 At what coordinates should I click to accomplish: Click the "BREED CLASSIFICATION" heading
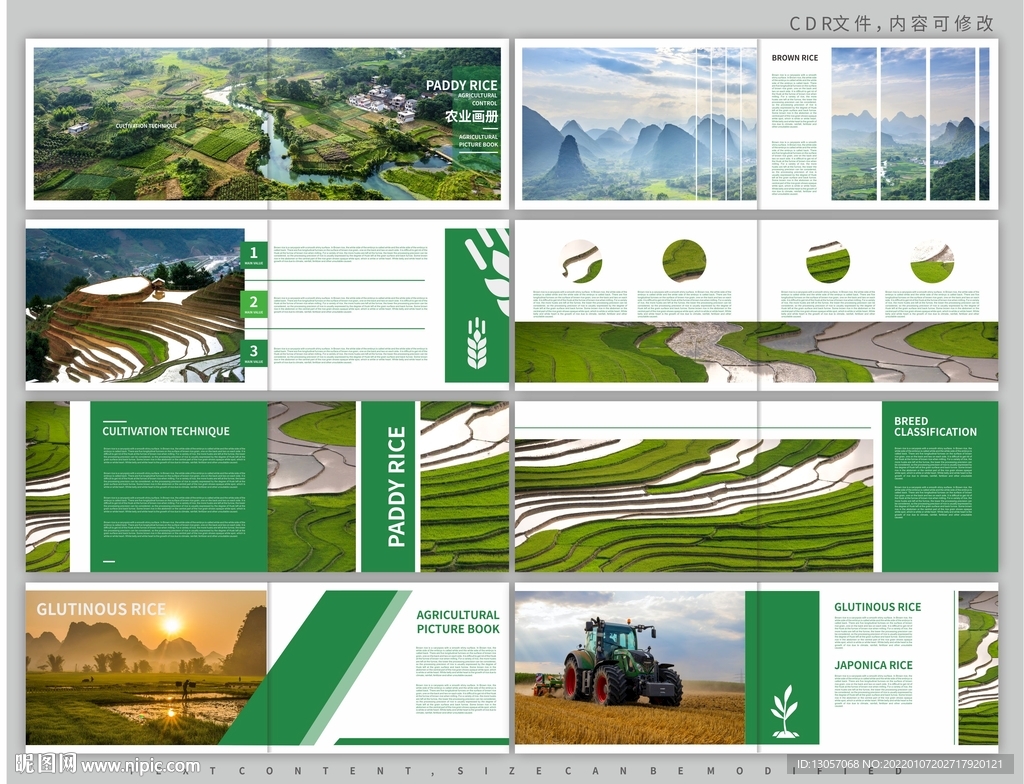click(x=935, y=427)
